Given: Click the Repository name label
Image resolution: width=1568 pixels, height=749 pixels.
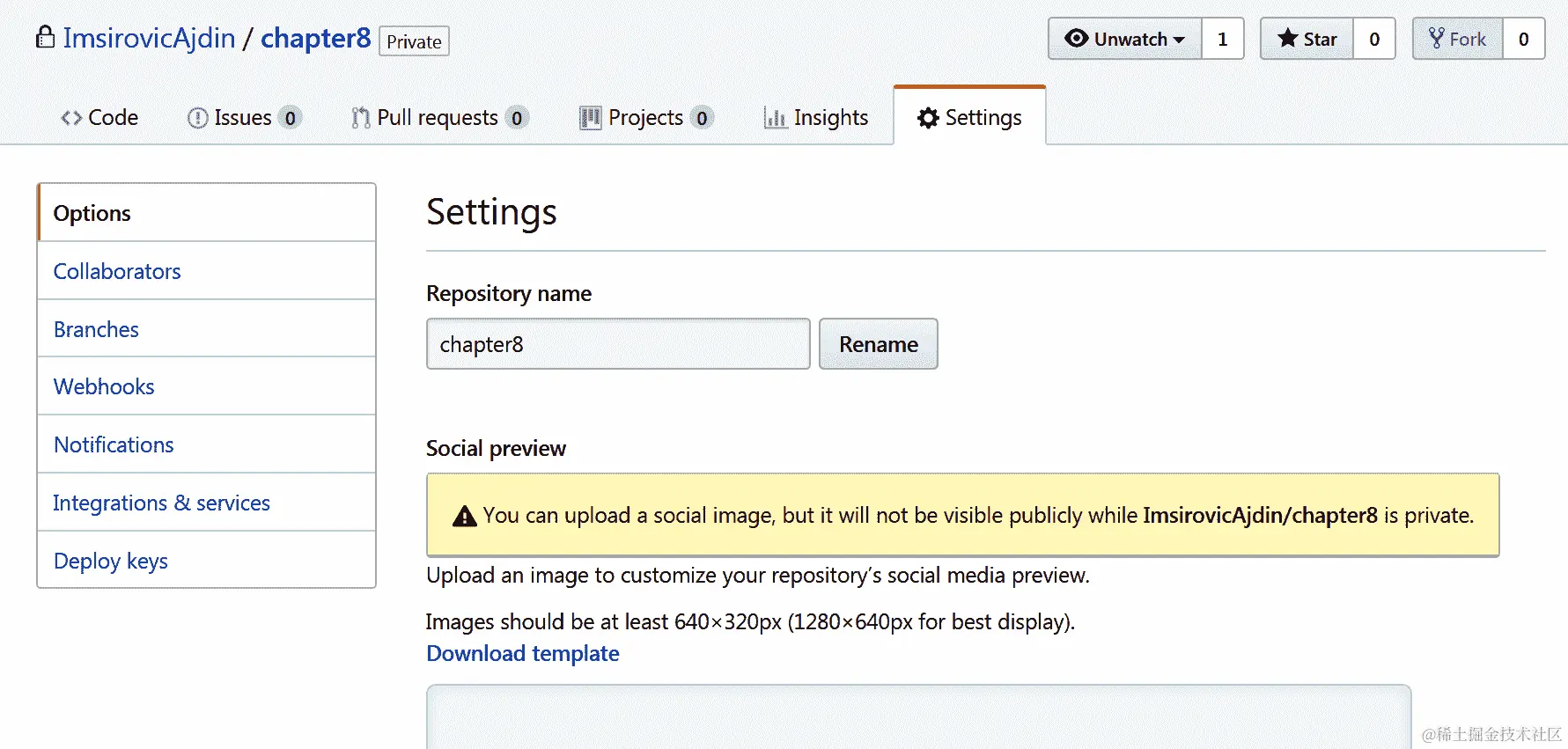Looking at the screenshot, I should 509,294.
